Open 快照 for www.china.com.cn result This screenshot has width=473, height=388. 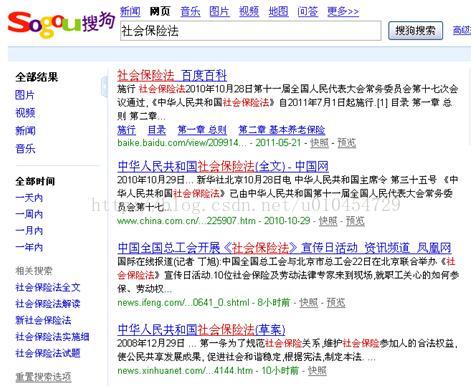coord(328,221)
